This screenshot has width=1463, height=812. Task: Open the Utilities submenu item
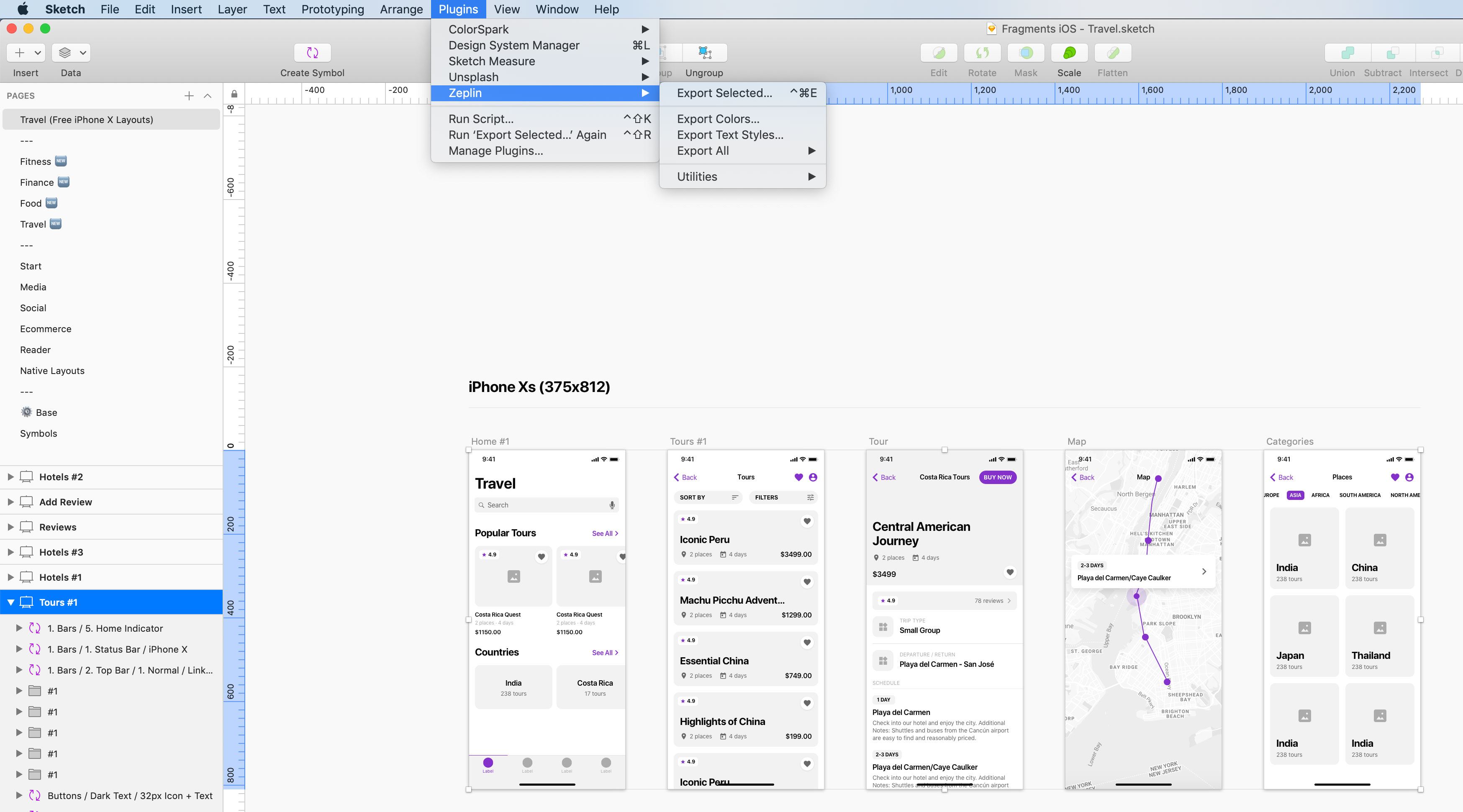[697, 177]
